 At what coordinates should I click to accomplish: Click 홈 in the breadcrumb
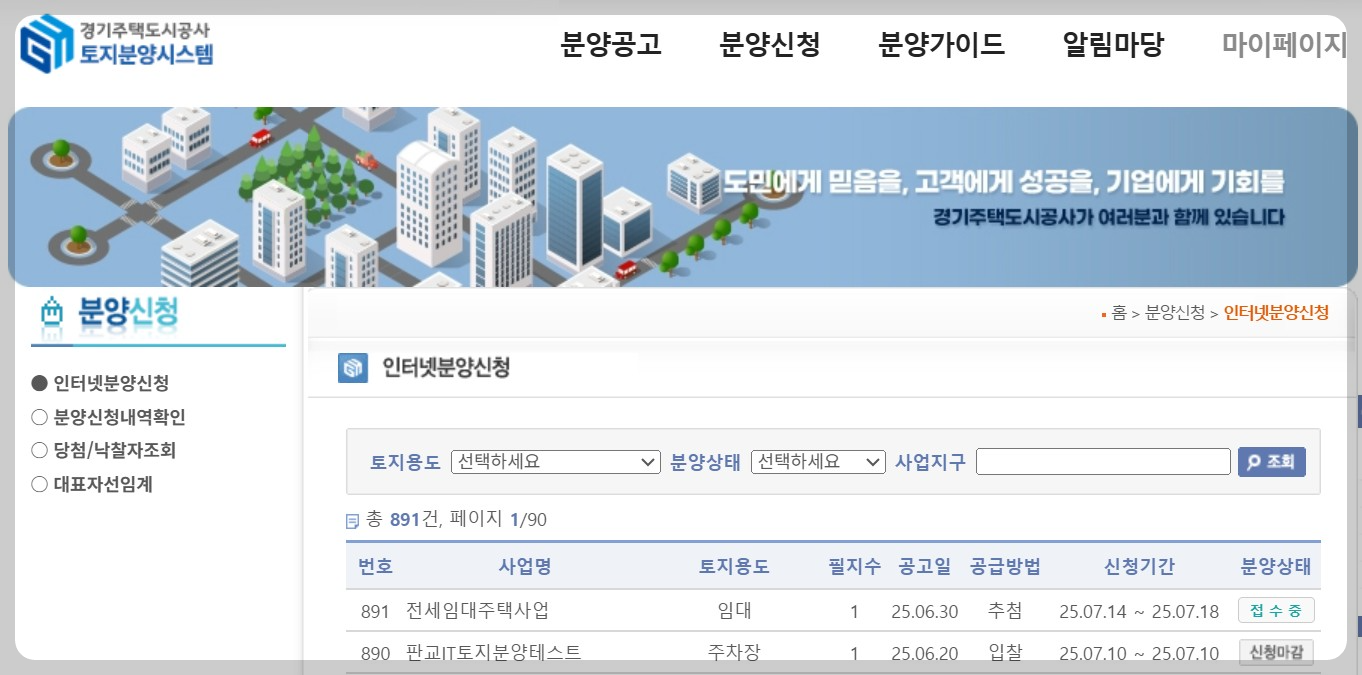[x=1119, y=313]
